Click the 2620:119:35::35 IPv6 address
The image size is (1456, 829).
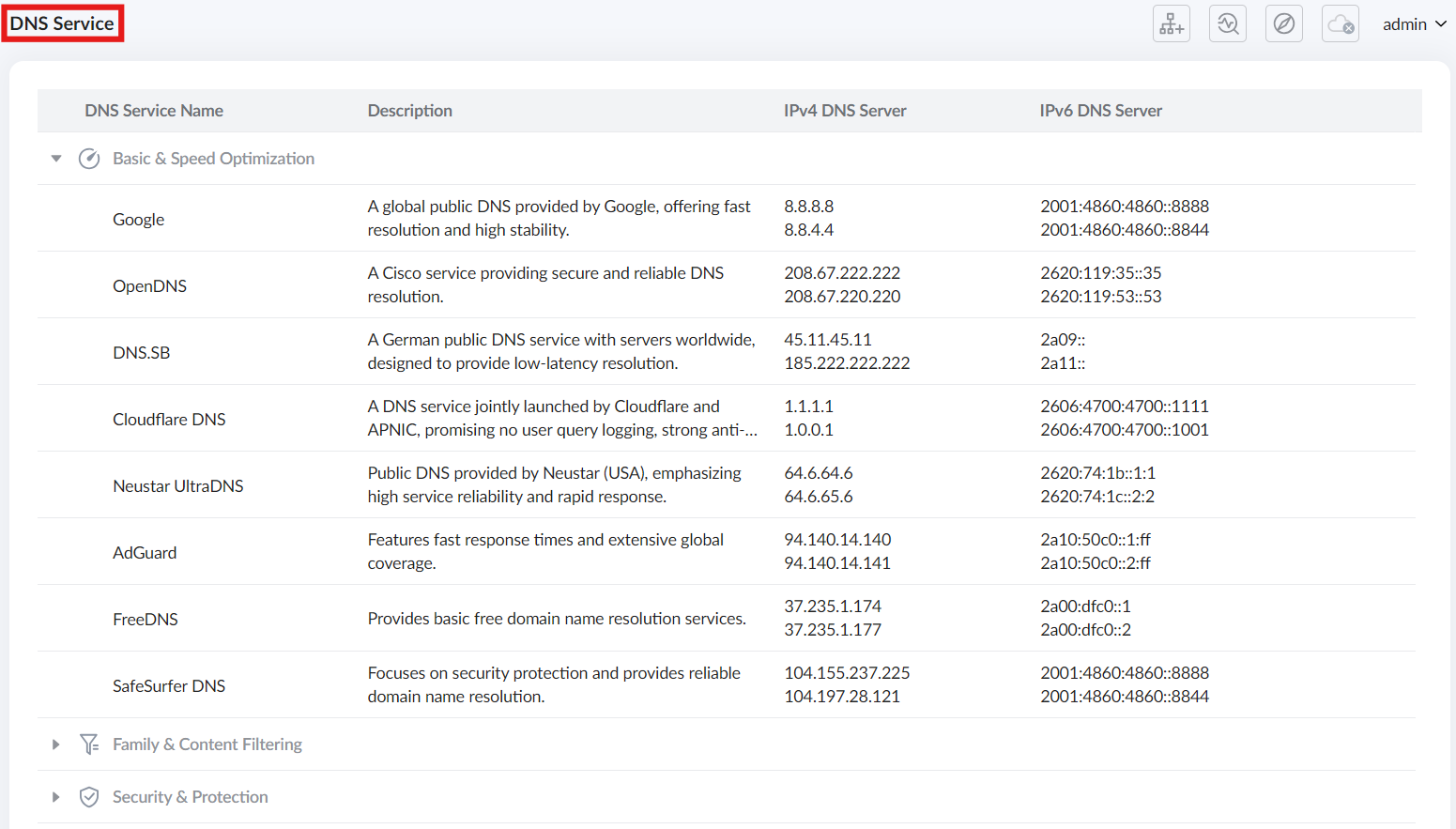pos(1100,273)
